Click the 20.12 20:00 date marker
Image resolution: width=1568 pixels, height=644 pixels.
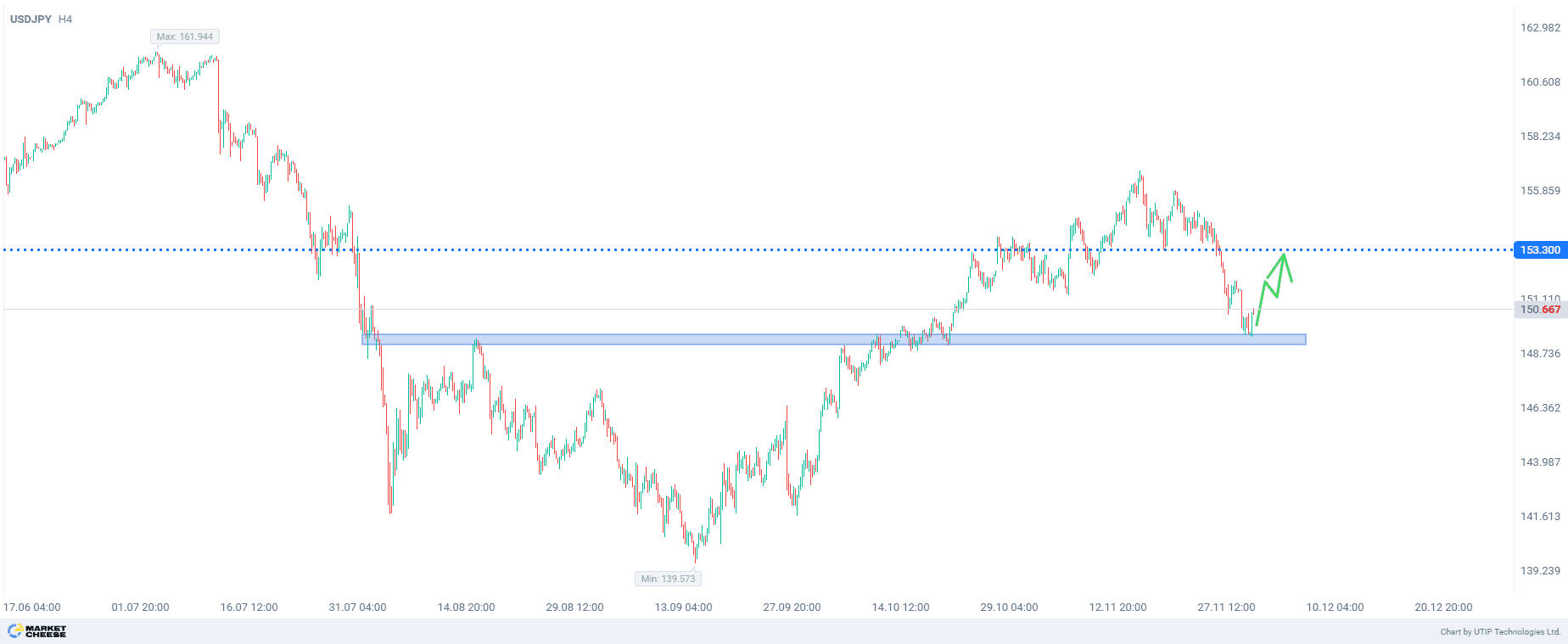pos(1443,607)
